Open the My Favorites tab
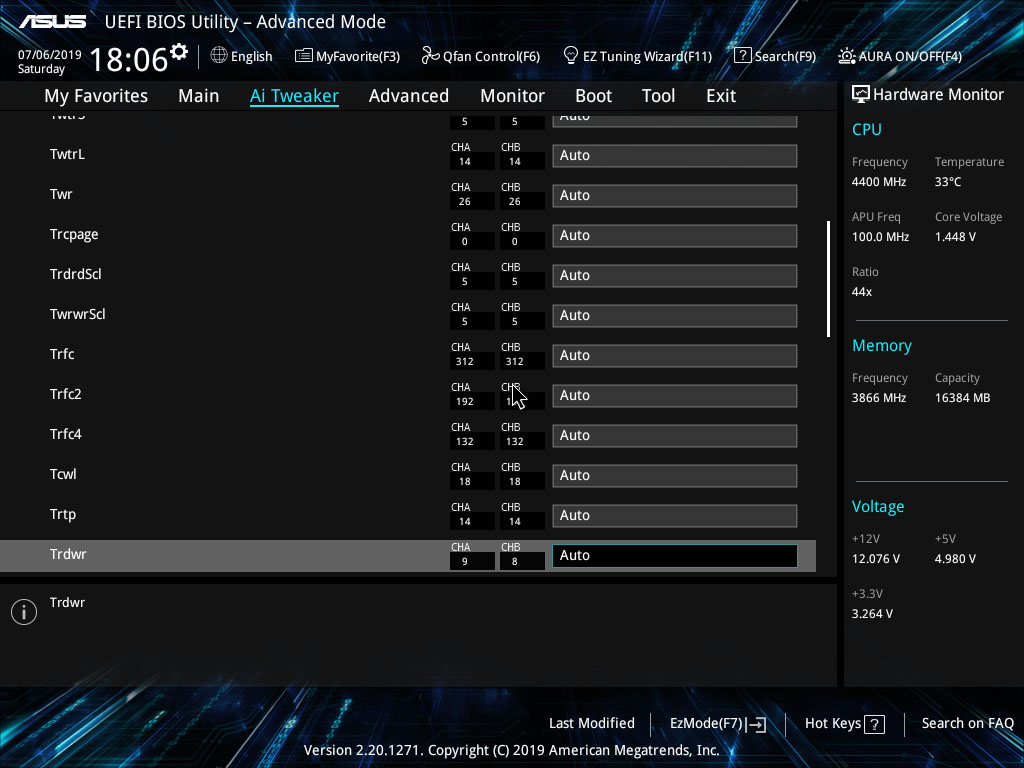1024x768 pixels. coord(96,96)
